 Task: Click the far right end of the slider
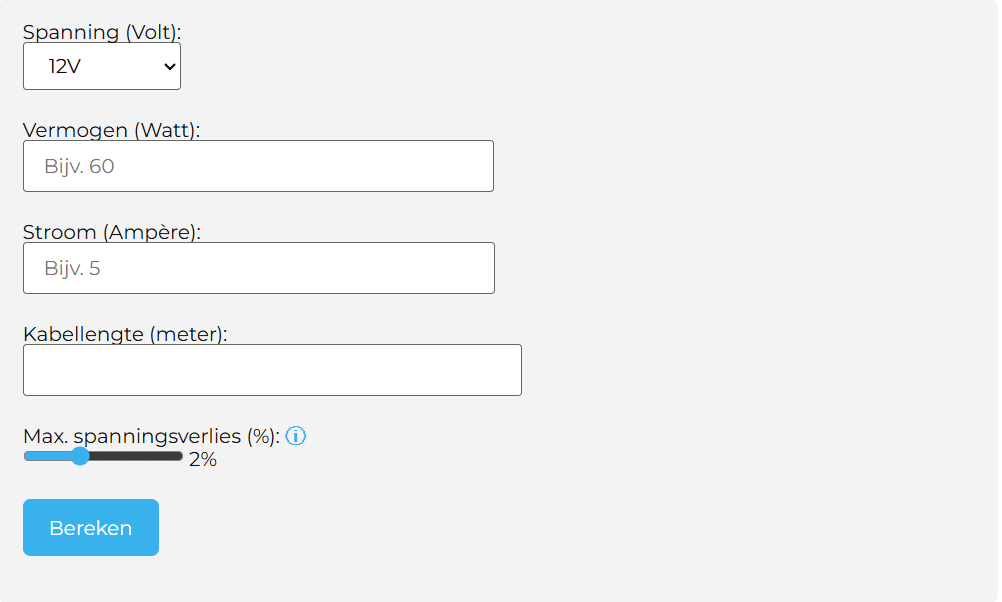180,456
